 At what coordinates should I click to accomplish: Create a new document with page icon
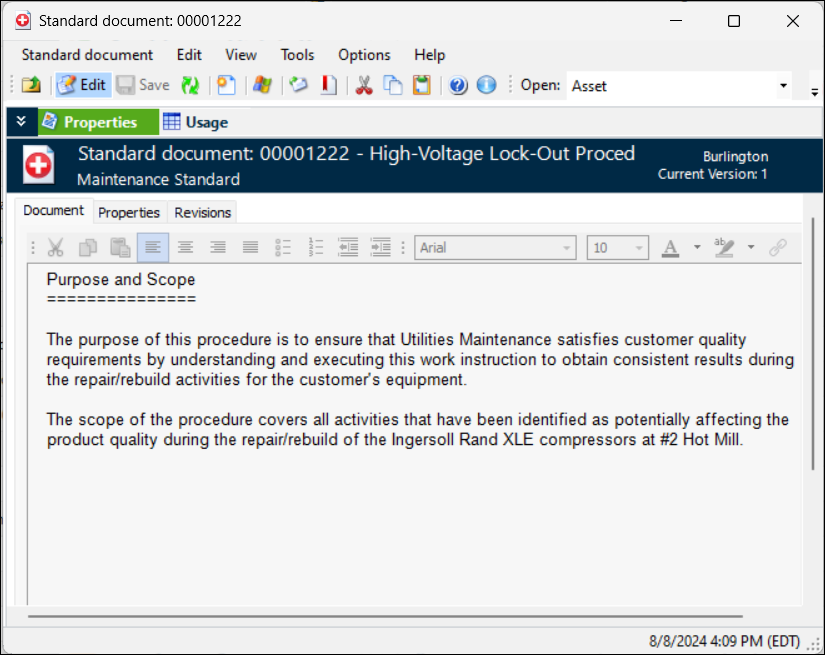coord(226,85)
